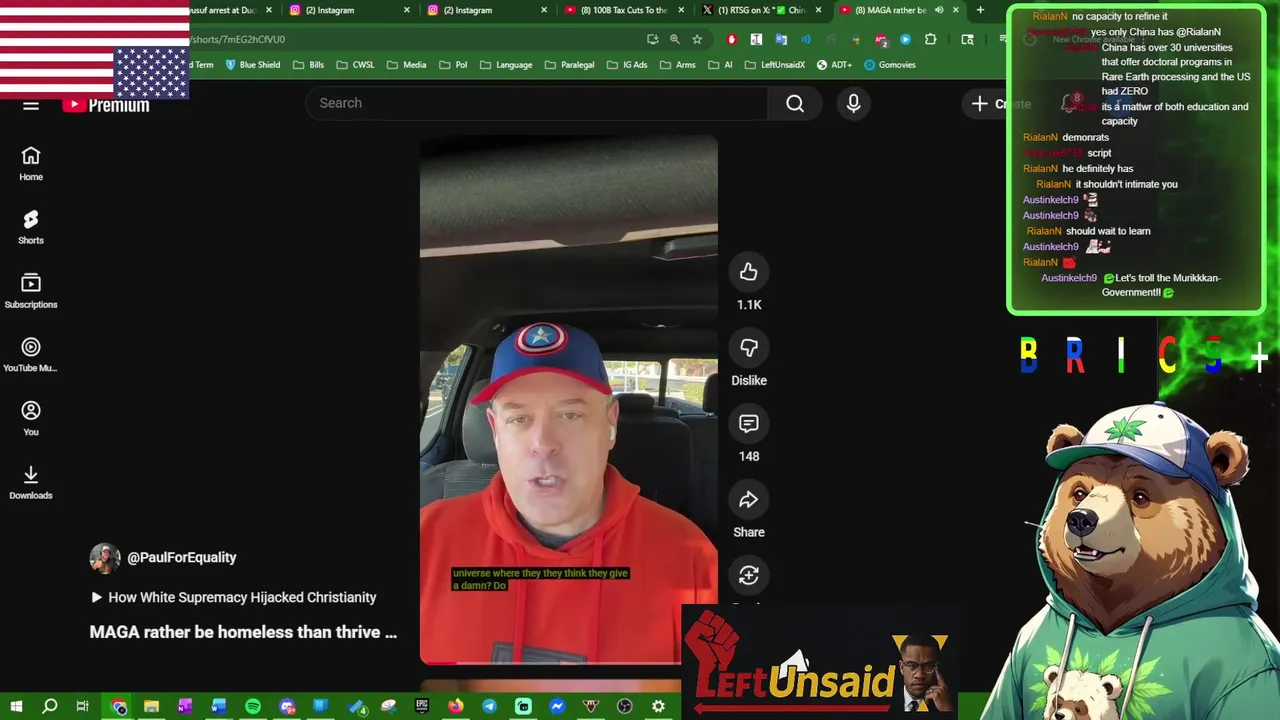Click the search magnifier button
Viewport: 1280px width, 720px height.
[x=795, y=103]
